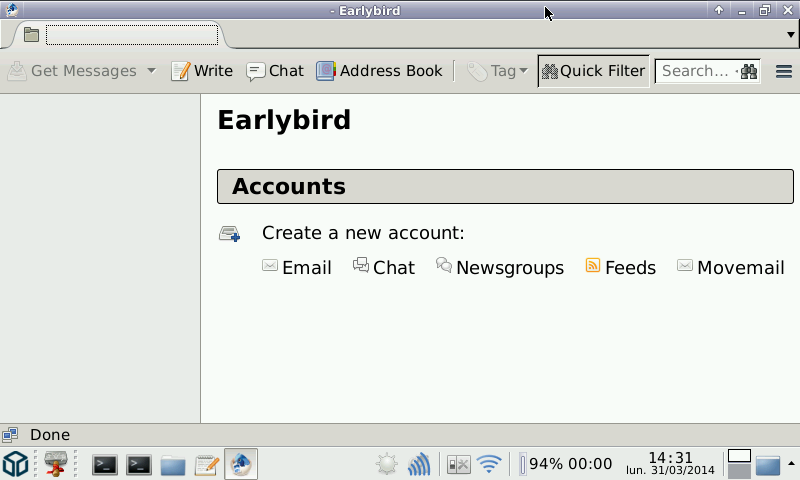The width and height of the screenshot is (800, 480).
Task: Click the Wi-Fi tray icon
Action: tap(489, 464)
